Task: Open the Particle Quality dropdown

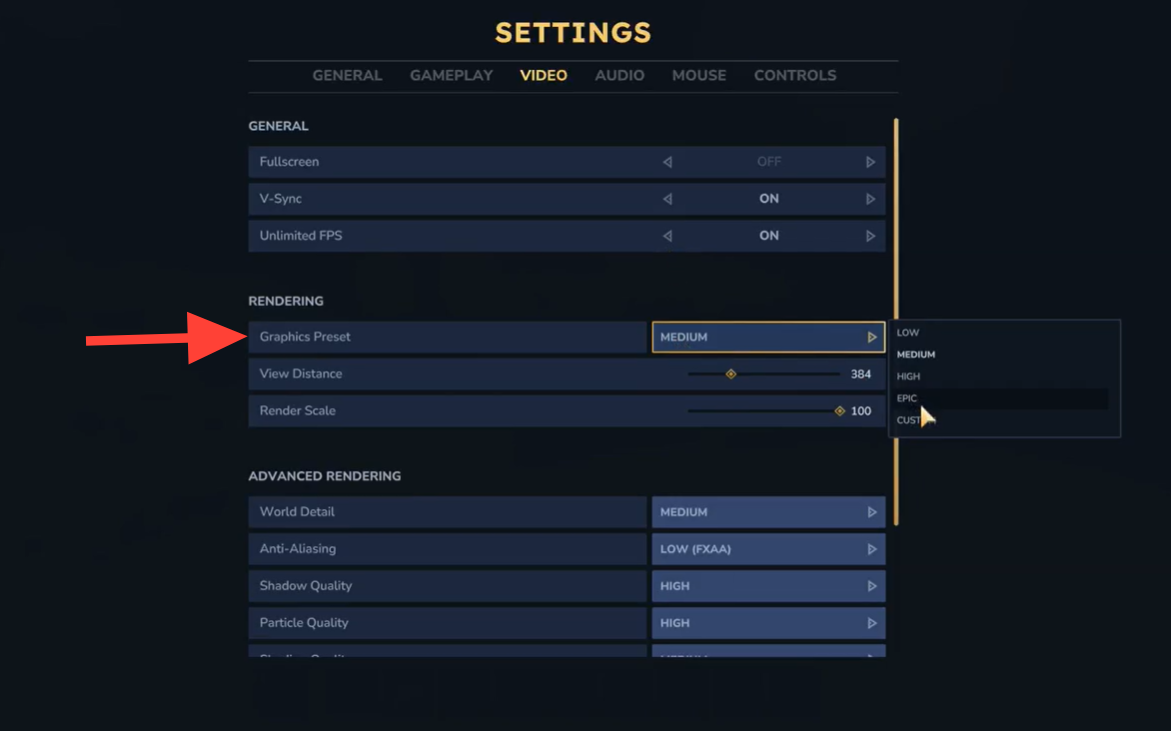Action: tap(768, 623)
